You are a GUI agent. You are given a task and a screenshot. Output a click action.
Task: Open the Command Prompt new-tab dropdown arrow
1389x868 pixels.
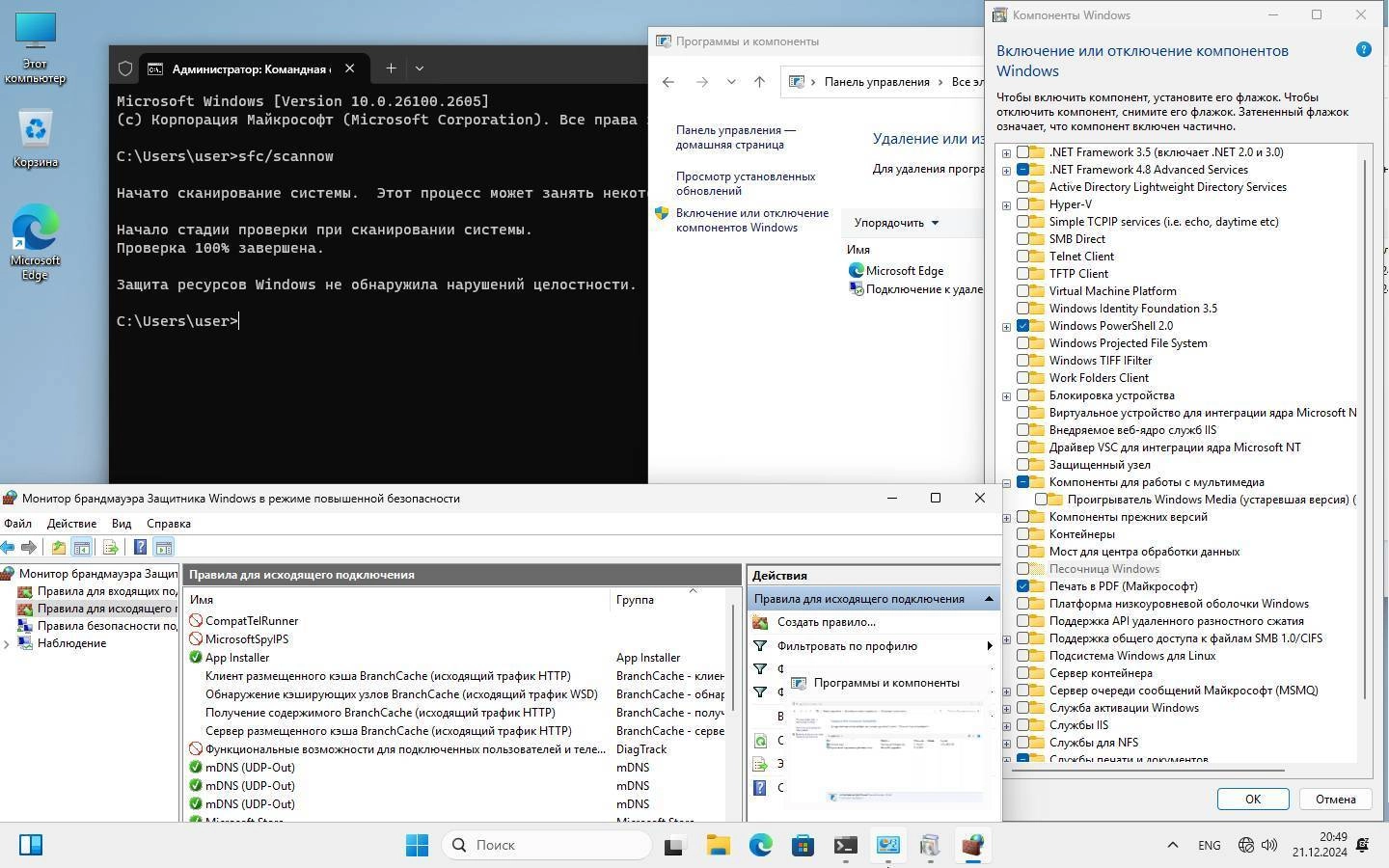coord(420,68)
